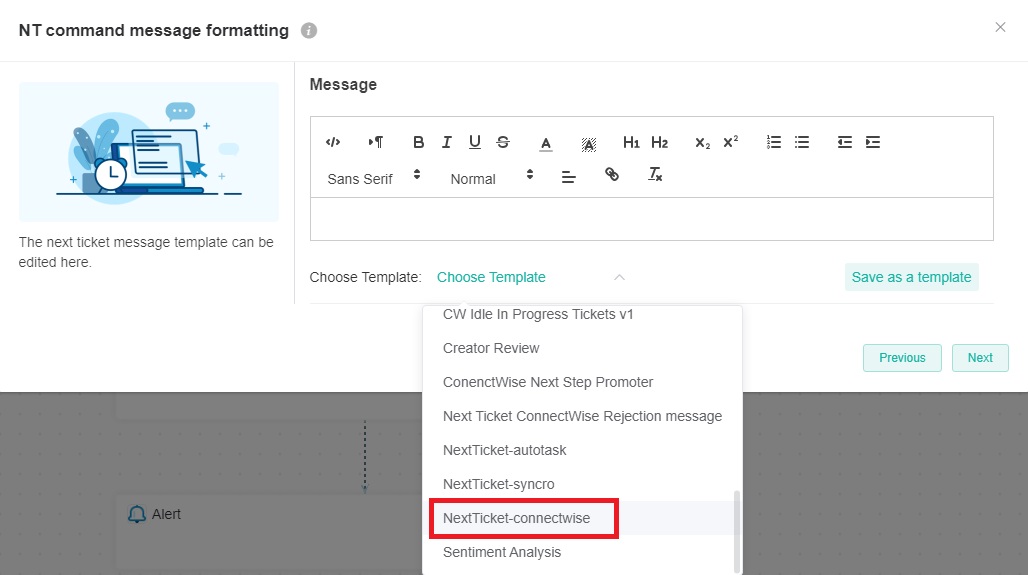Go to the Next step
The image size is (1028, 575).
pyautogui.click(x=980, y=358)
